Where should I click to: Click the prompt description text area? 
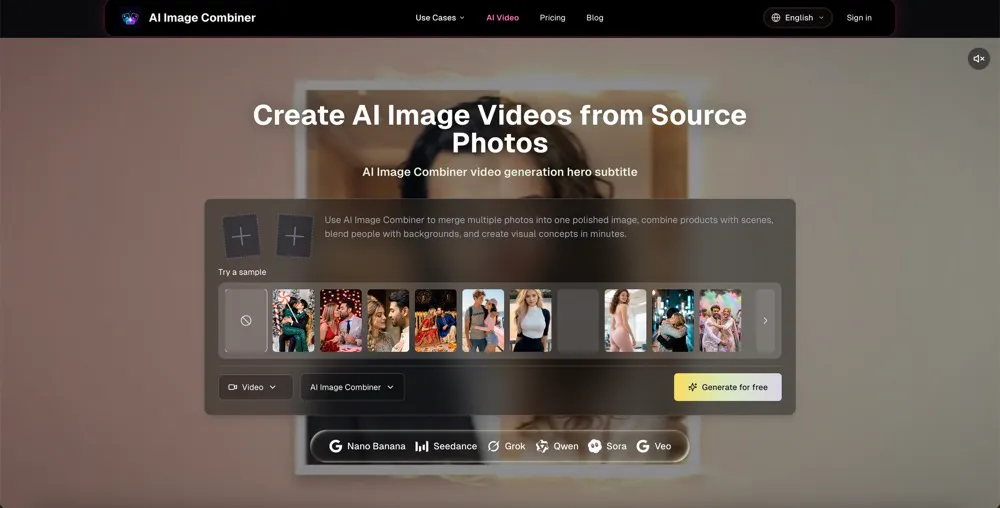point(548,227)
